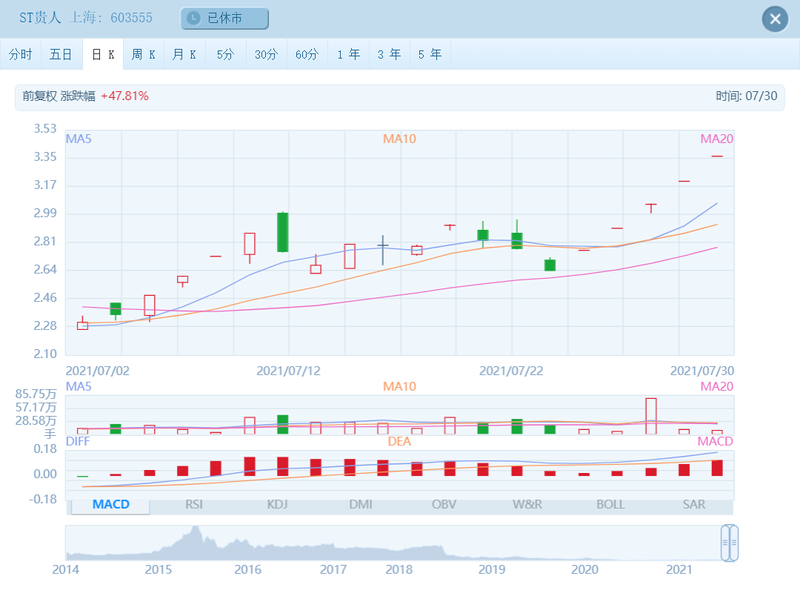Screen dimensions: 800x599
Task: Click the 85.75万 volume axis value
Action: click(x=36, y=394)
